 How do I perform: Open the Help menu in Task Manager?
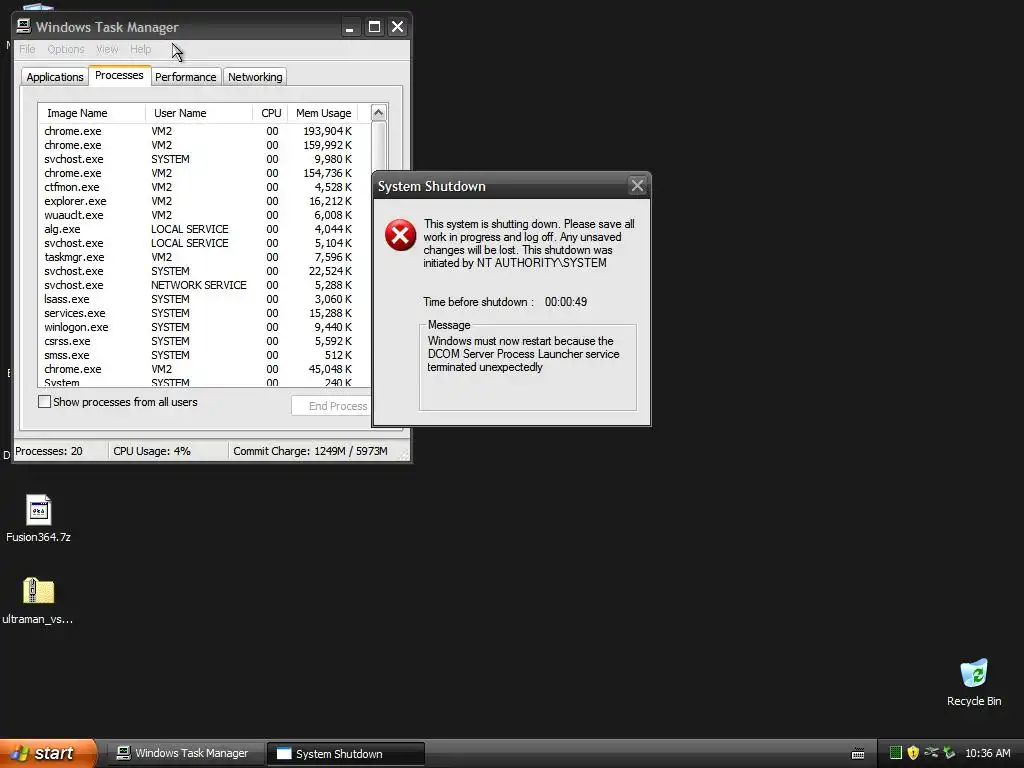point(140,49)
